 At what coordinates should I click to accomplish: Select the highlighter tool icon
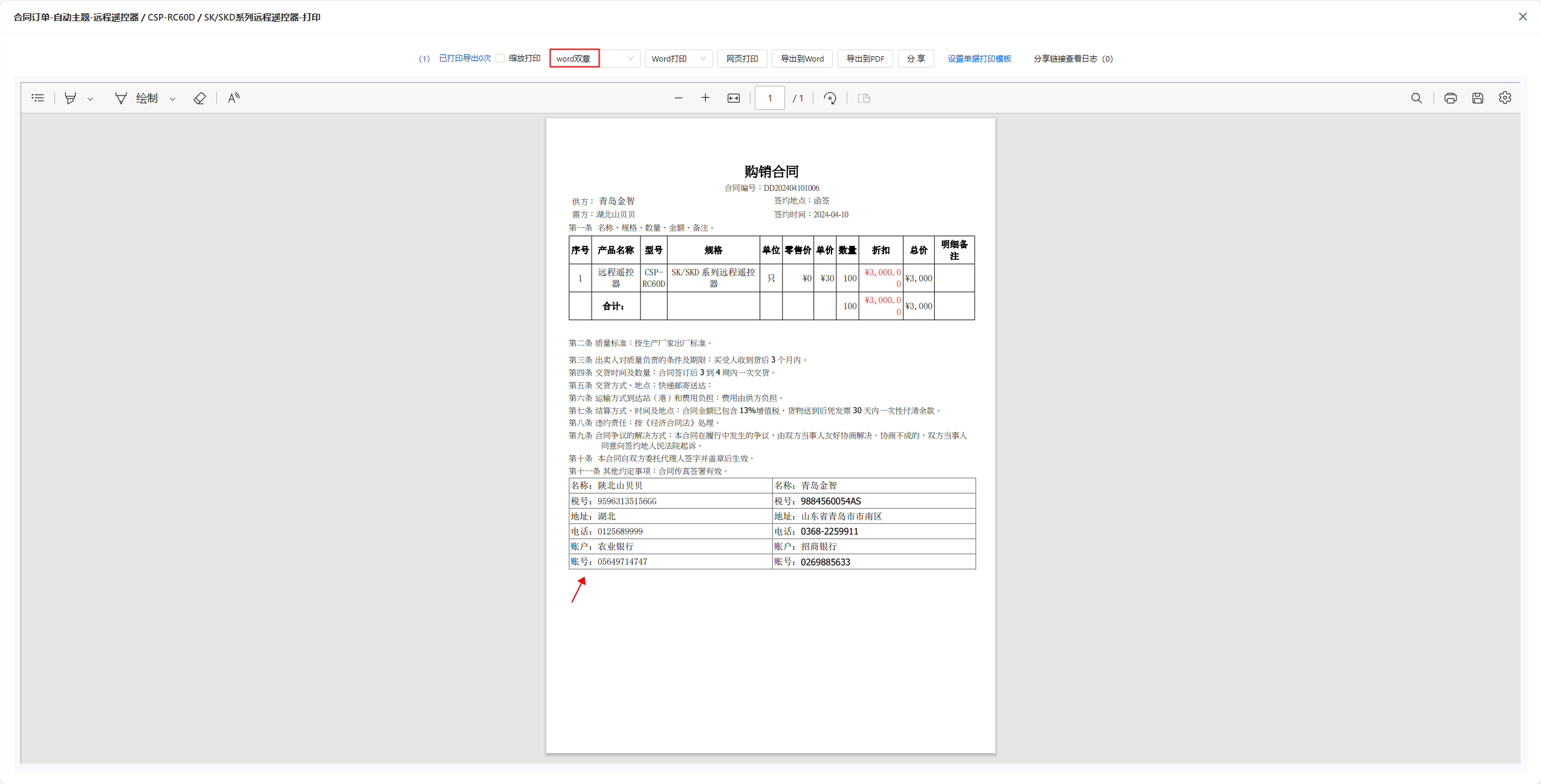point(71,98)
